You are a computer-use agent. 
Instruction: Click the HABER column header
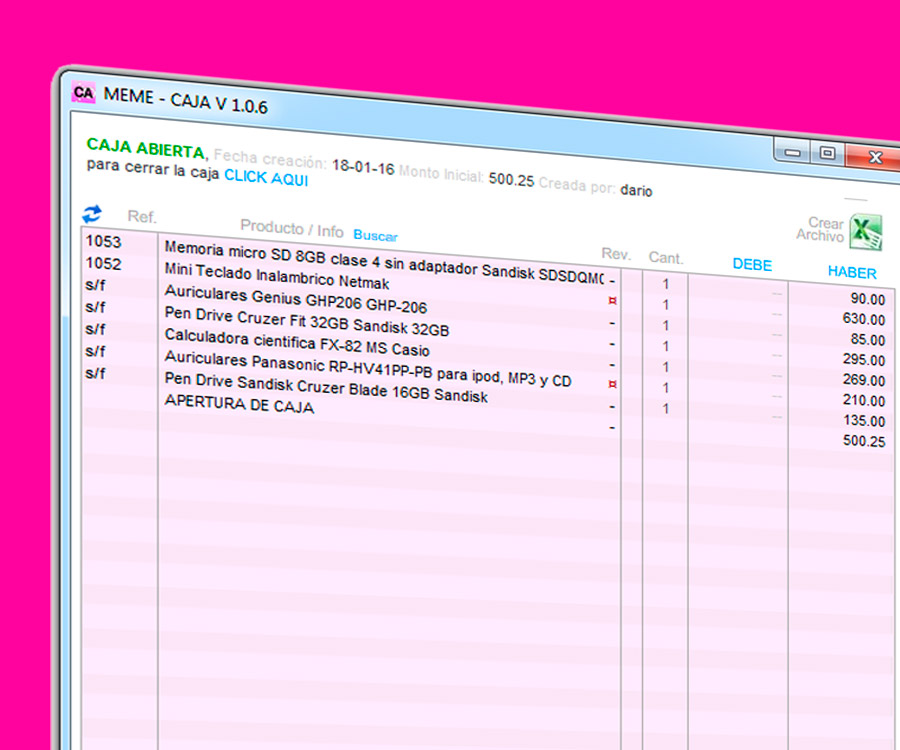(x=852, y=272)
